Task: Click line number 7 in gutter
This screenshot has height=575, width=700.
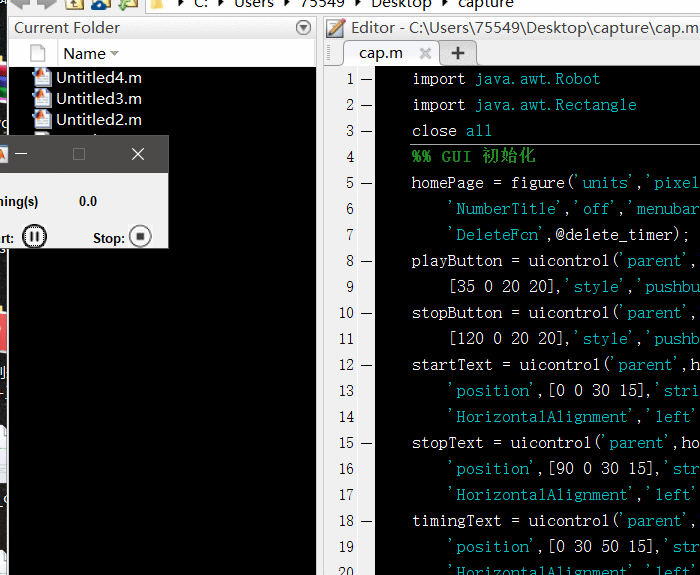Action: pos(350,235)
